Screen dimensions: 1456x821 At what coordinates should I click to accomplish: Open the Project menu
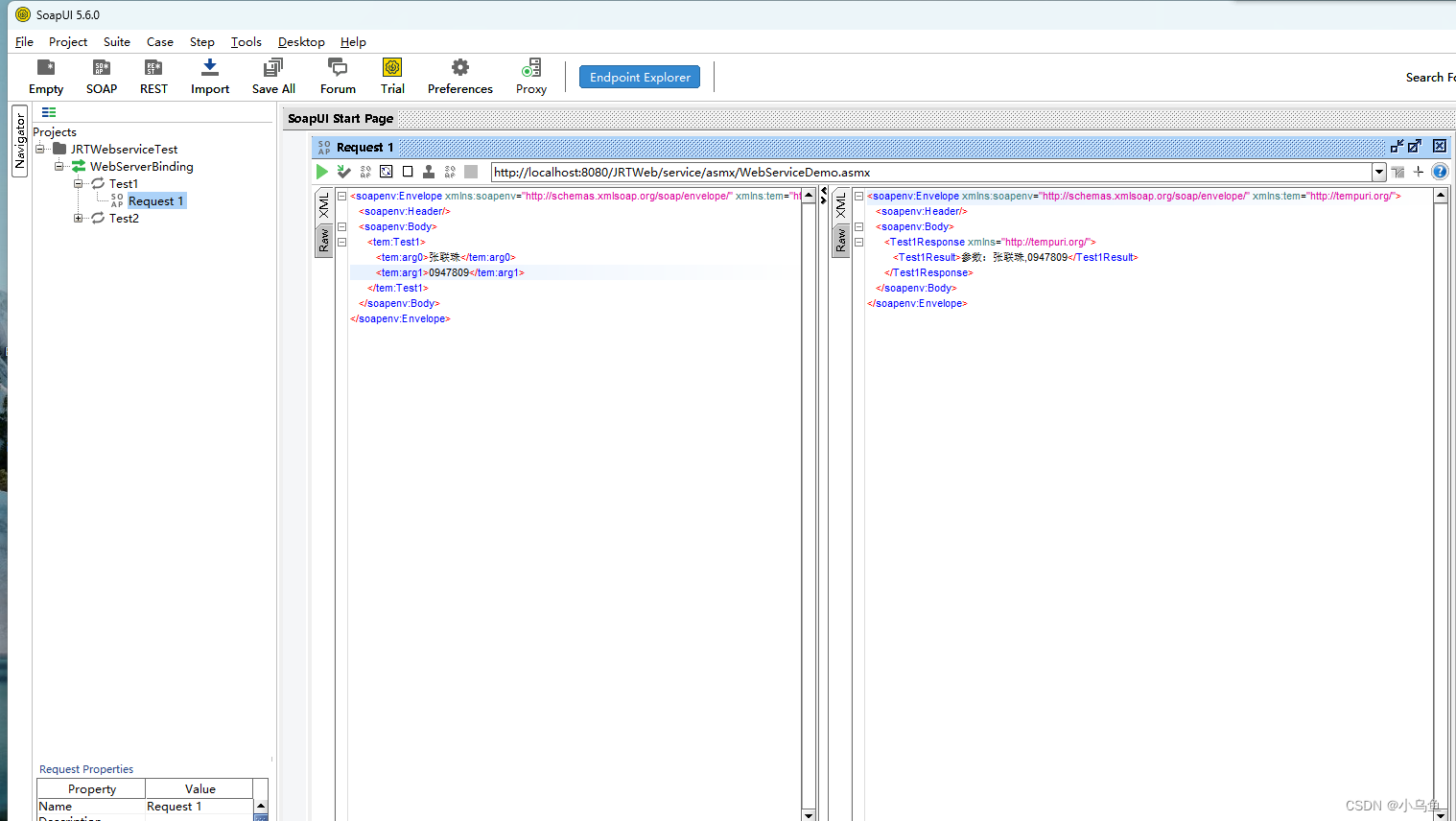68,41
